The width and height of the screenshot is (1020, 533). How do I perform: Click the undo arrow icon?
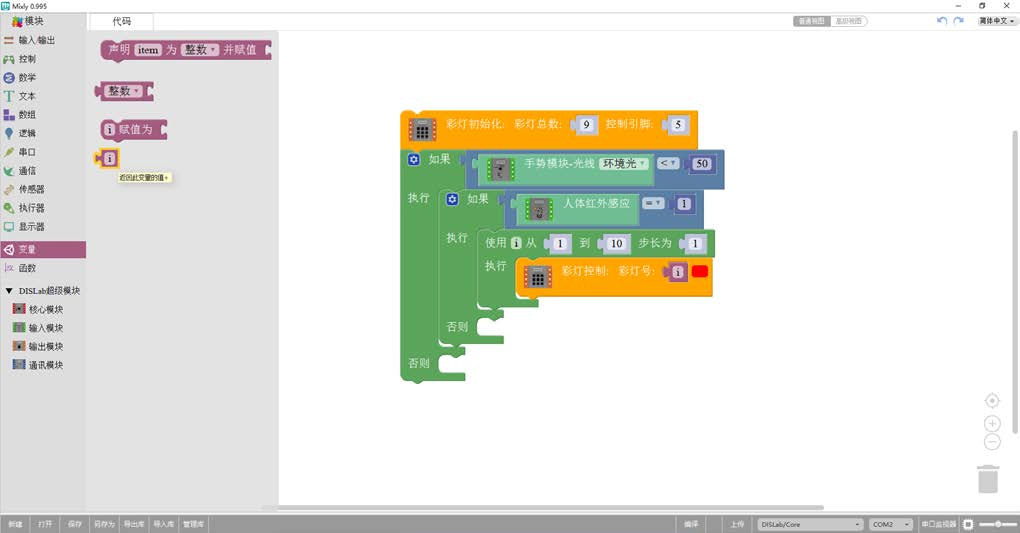[x=942, y=21]
